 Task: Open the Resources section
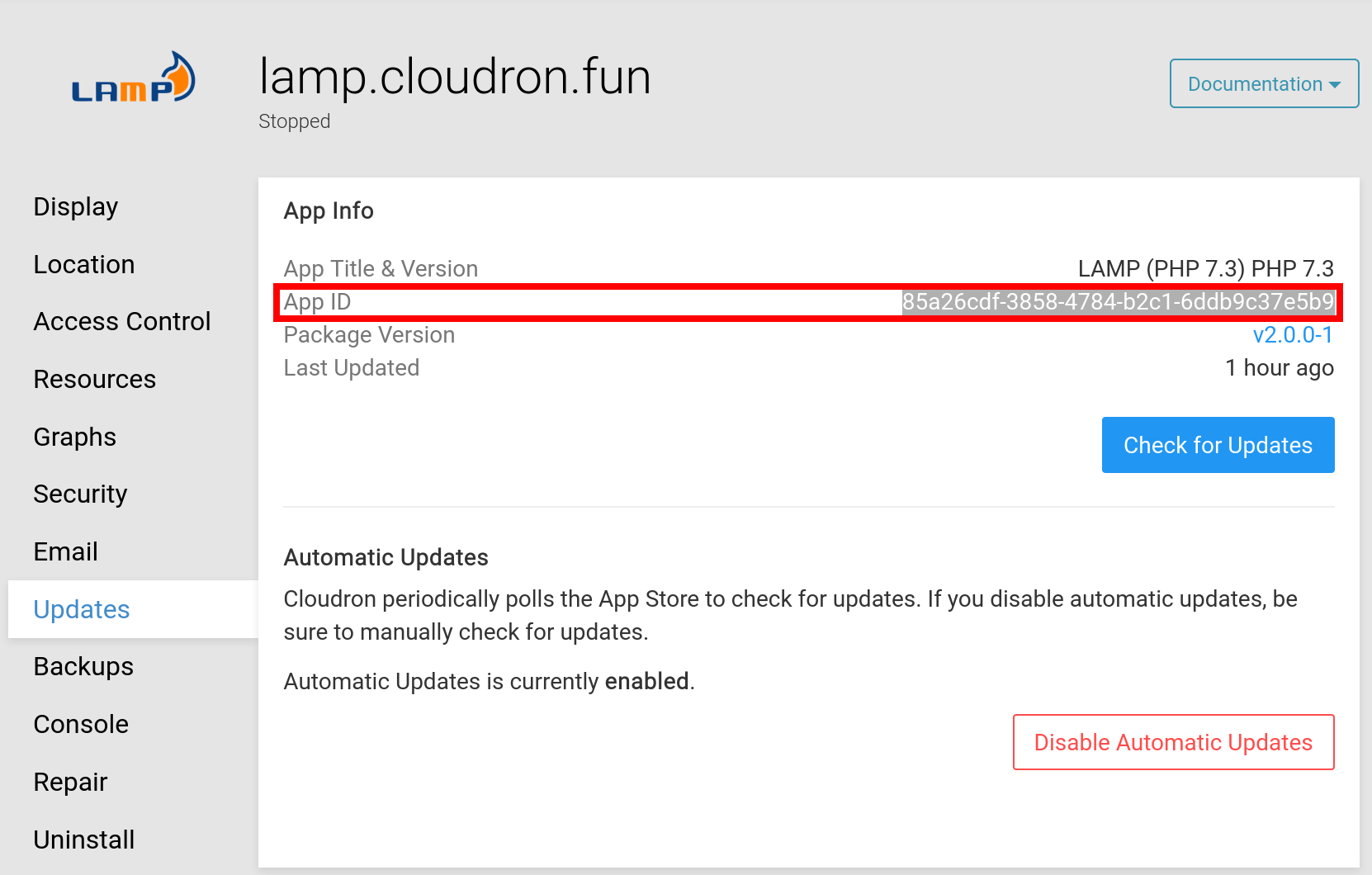click(95, 379)
